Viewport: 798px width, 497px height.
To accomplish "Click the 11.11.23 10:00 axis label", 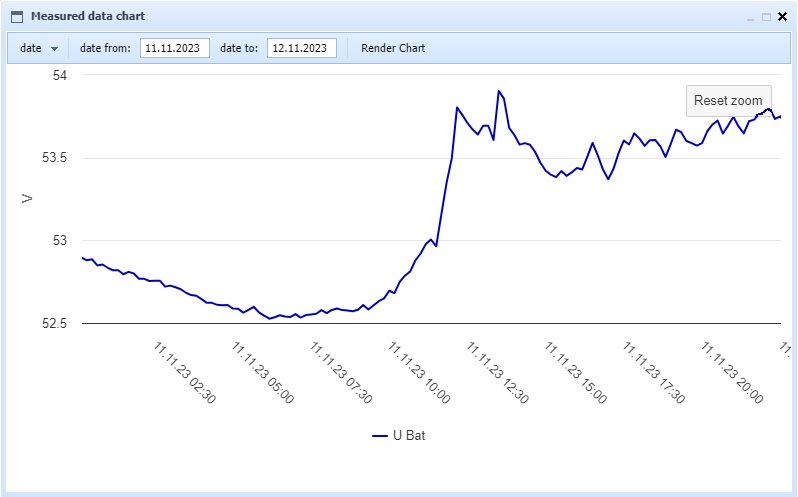I will (x=419, y=373).
